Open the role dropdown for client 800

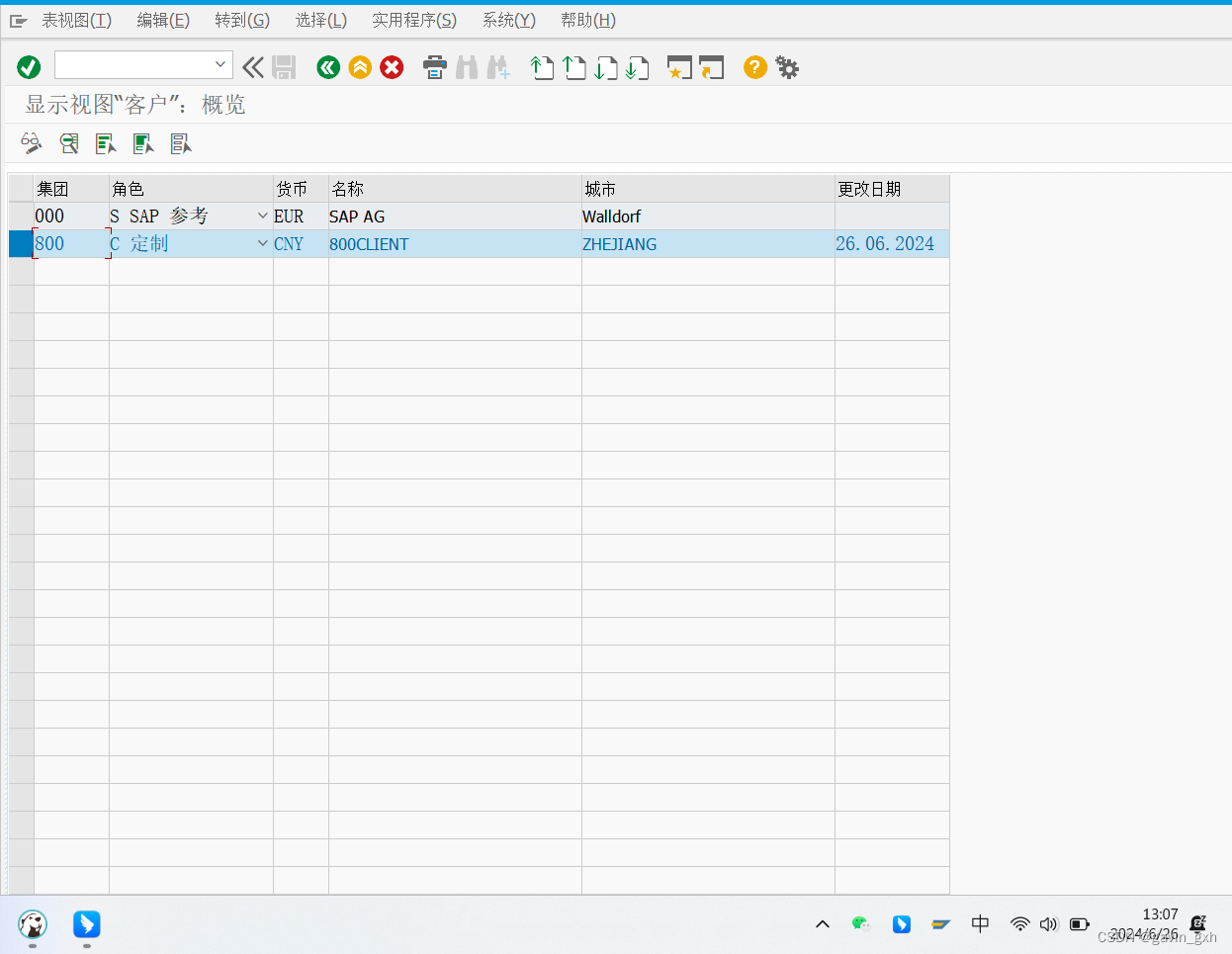point(262,243)
